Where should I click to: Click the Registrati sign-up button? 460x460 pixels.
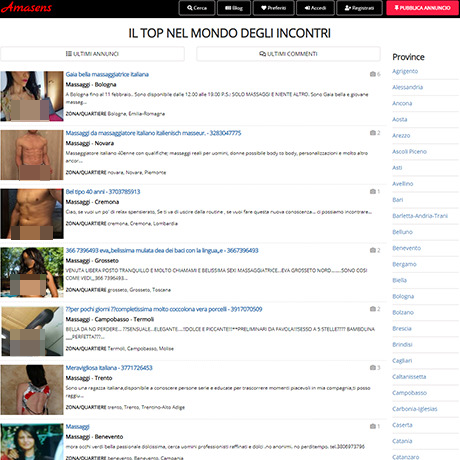pos(359,8)
